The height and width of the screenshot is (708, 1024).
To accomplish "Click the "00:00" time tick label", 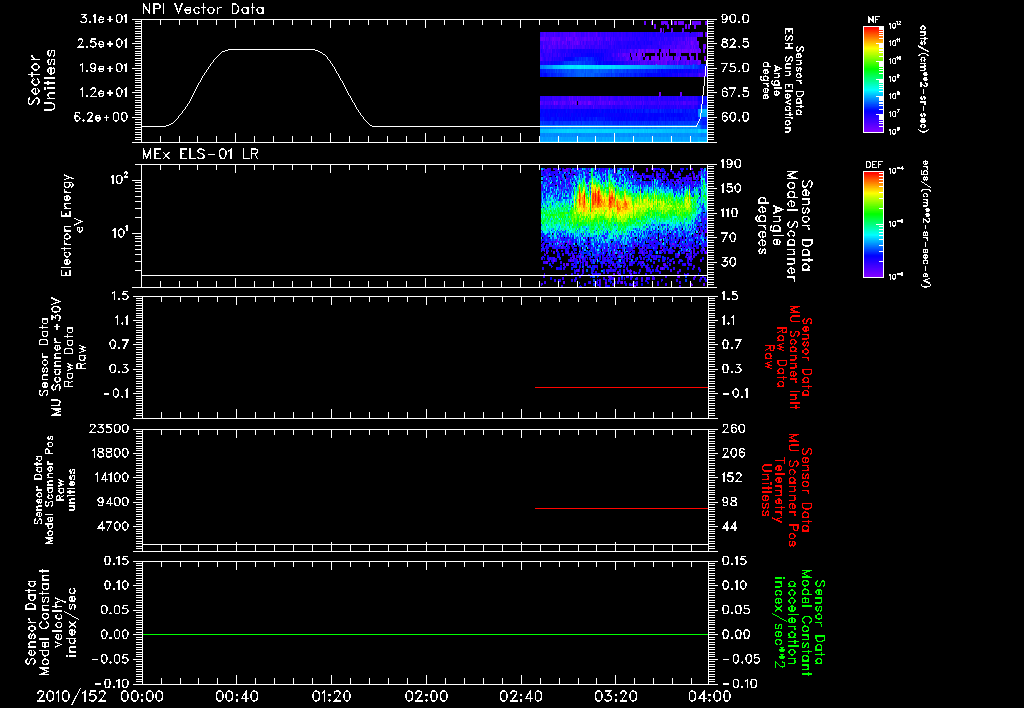I will (x=142, y=696).
